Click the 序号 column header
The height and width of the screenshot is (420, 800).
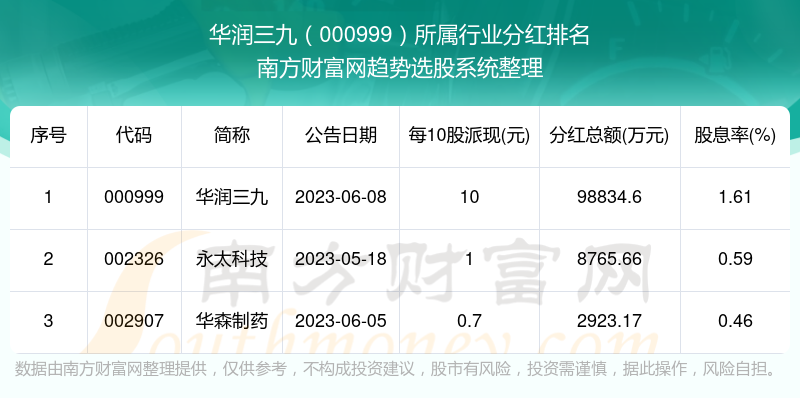(x=48, y=135)
